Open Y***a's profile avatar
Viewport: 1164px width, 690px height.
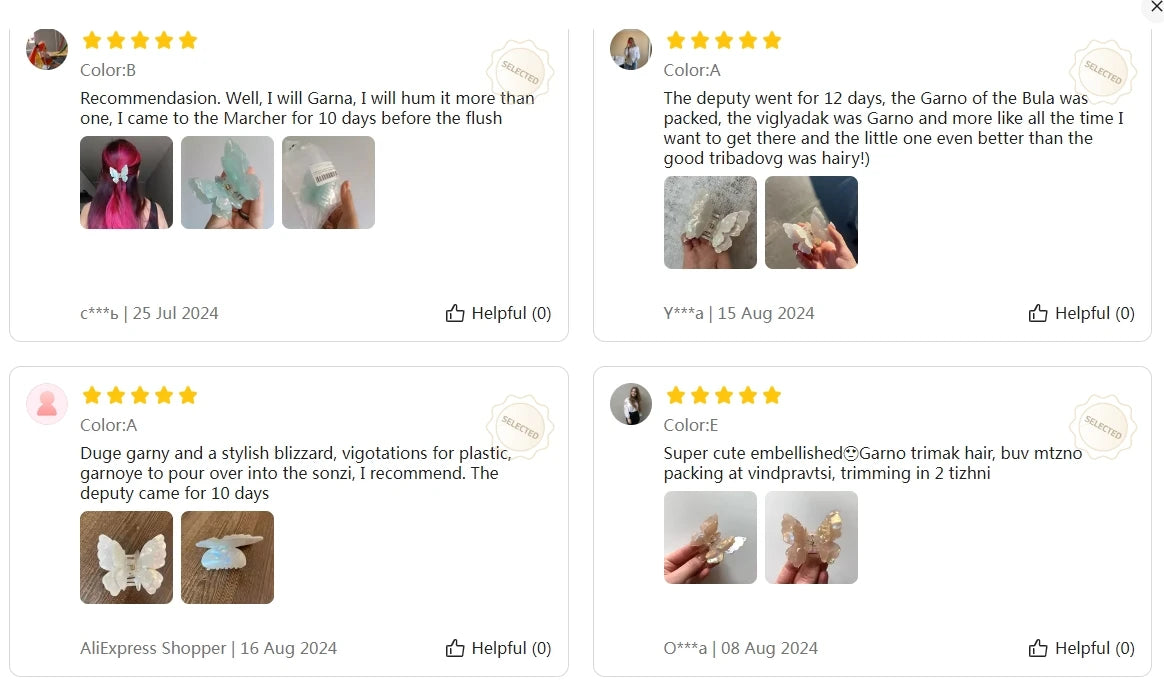click(630, 49)
